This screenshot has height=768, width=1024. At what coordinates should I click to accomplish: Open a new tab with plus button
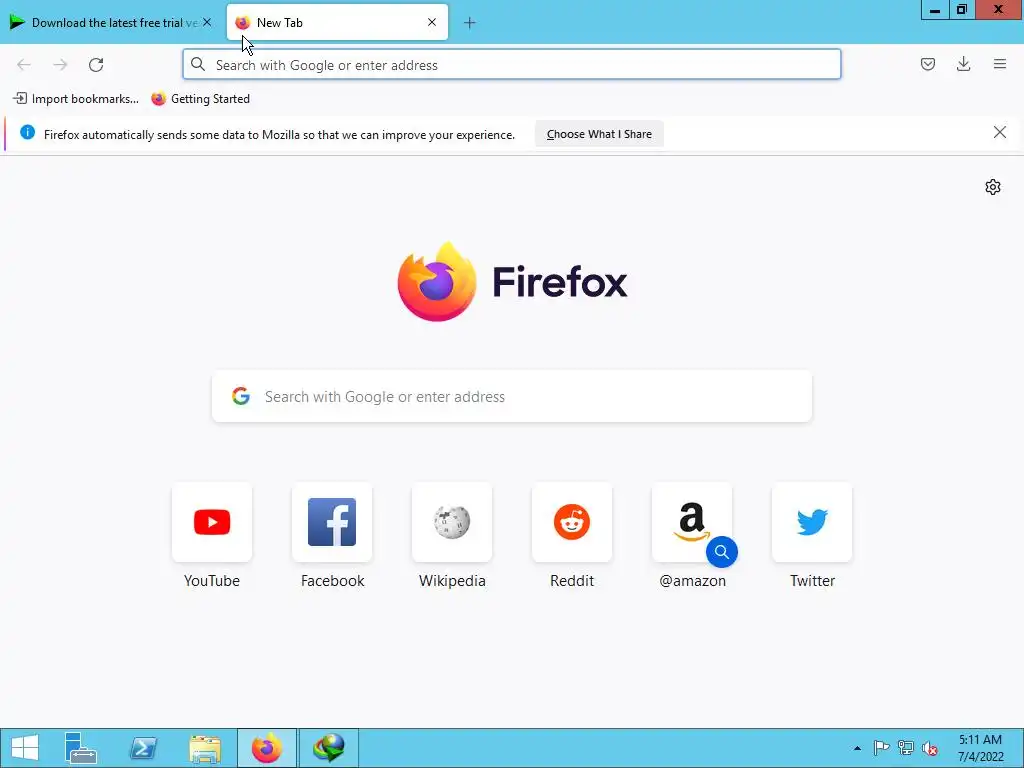(x=470, y=23)
